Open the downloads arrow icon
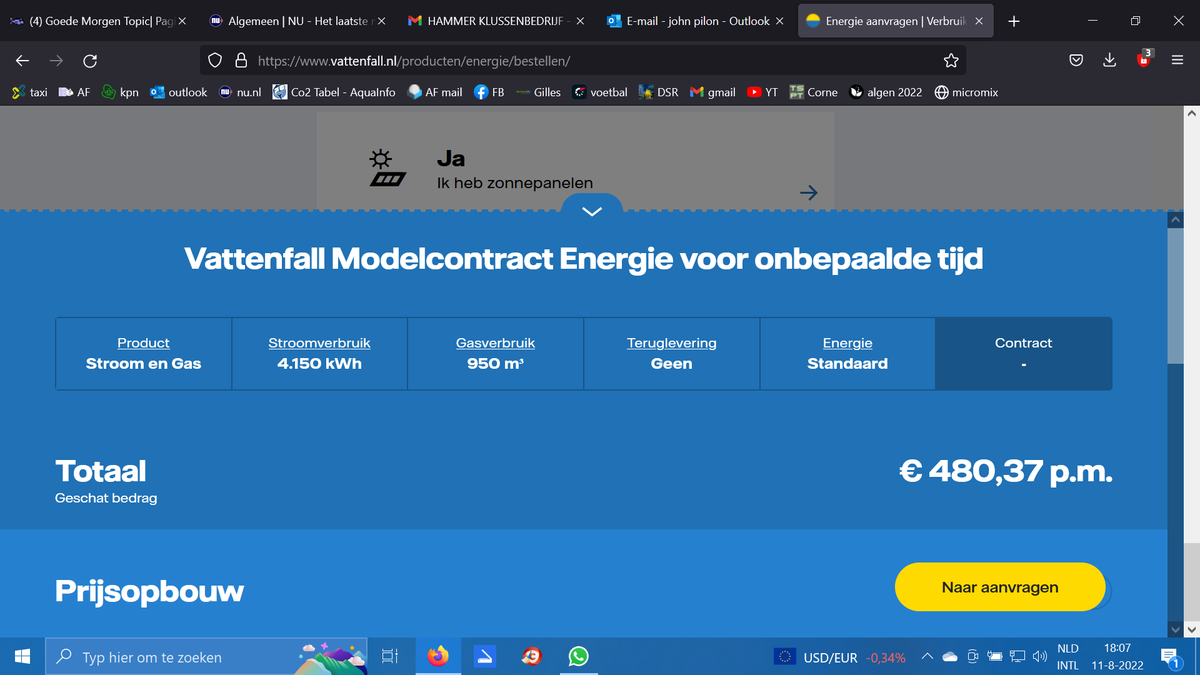 [x=1109, y=61]
